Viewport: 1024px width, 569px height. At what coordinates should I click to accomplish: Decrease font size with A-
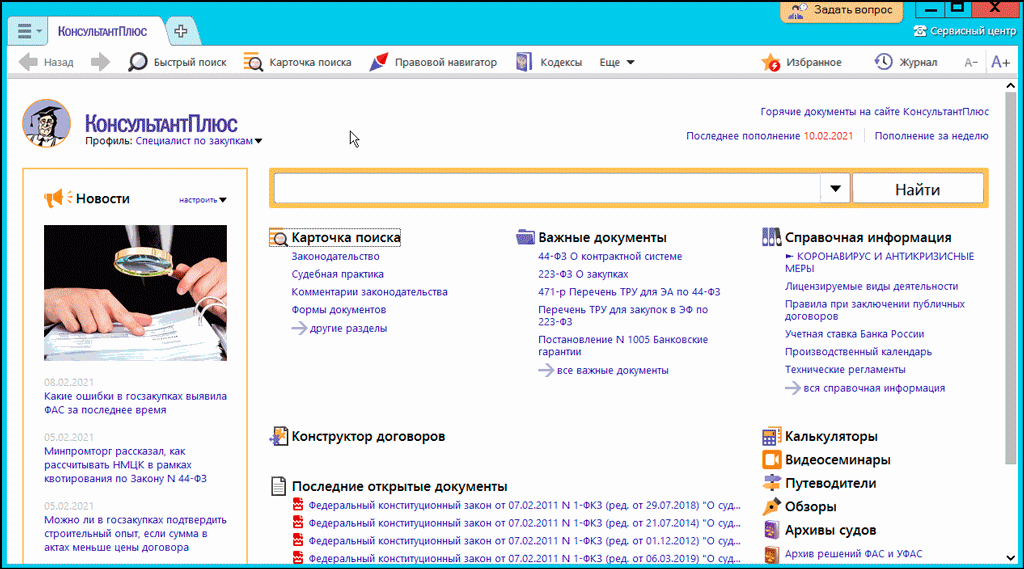coord(971,63)
